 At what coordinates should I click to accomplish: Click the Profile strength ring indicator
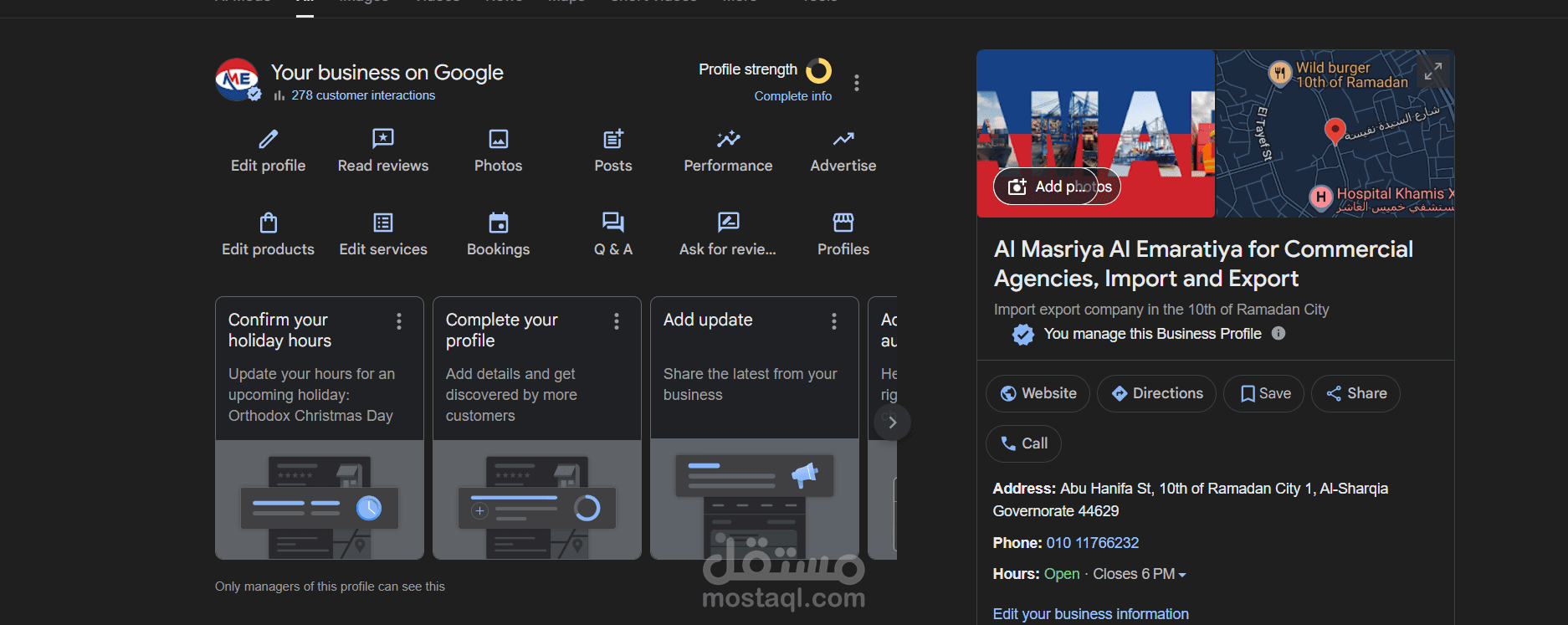pos(818,70)
